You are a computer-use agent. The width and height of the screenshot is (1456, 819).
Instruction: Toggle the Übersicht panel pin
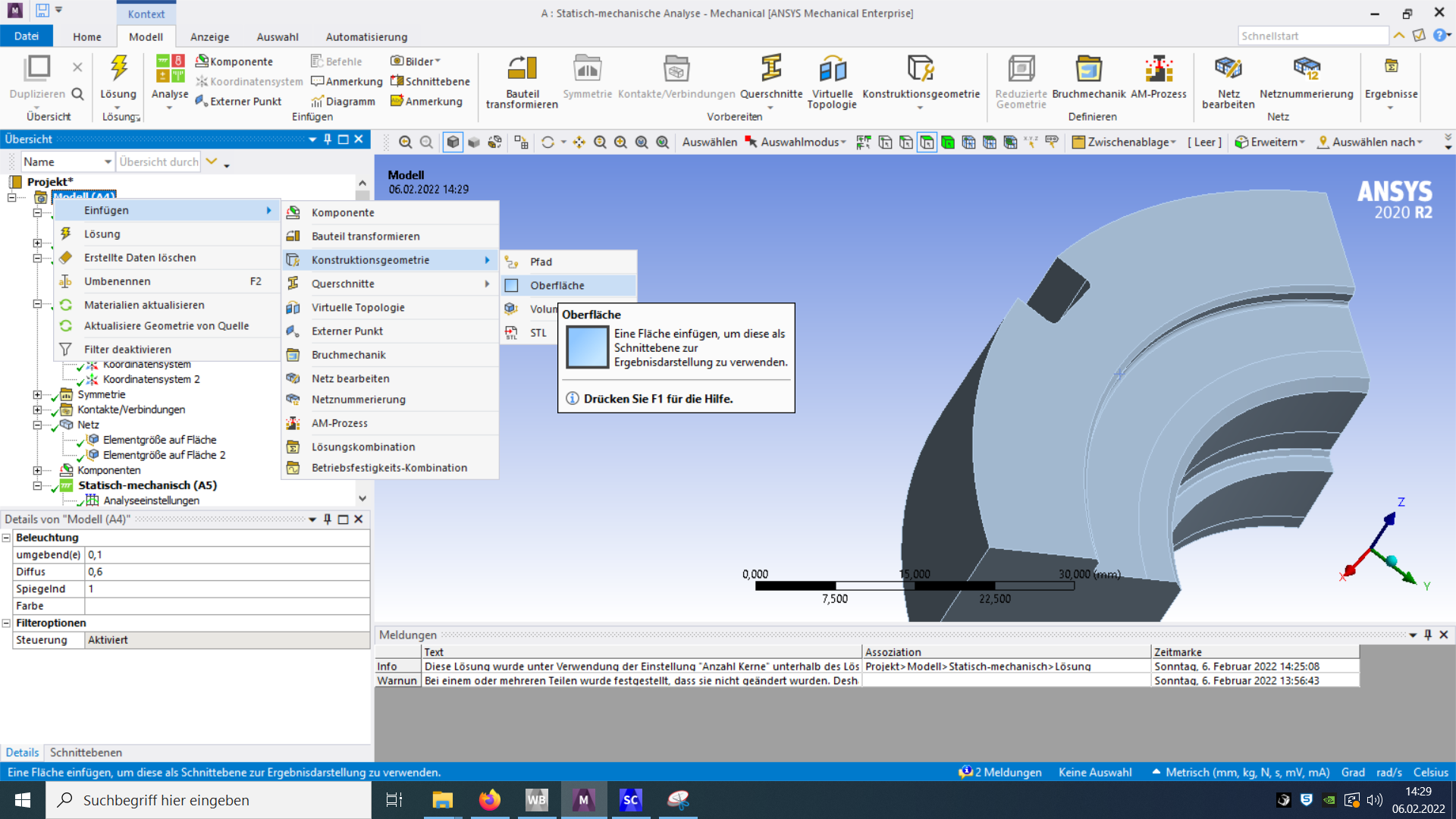click(328, 139)
